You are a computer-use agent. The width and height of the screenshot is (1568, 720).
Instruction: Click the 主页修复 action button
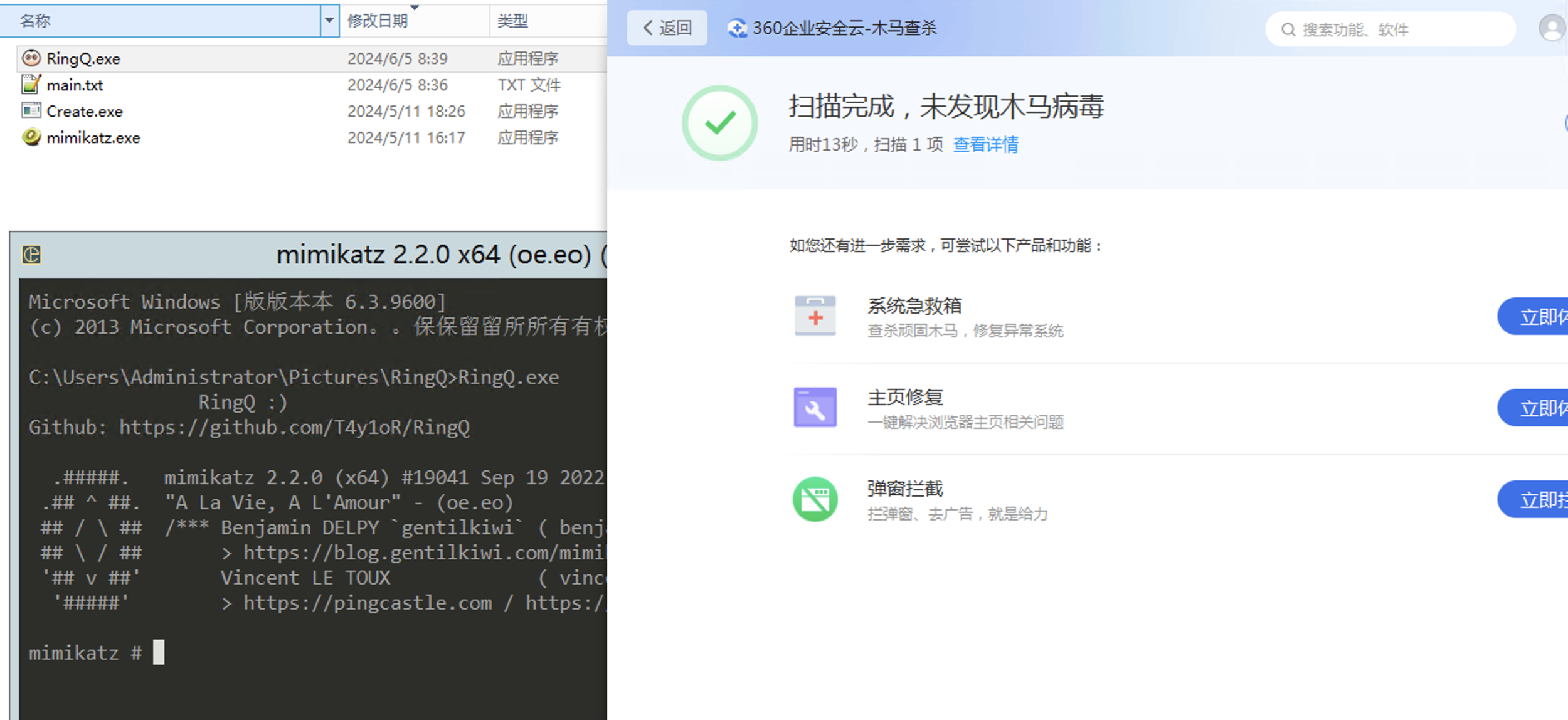tap(1535, 408)
